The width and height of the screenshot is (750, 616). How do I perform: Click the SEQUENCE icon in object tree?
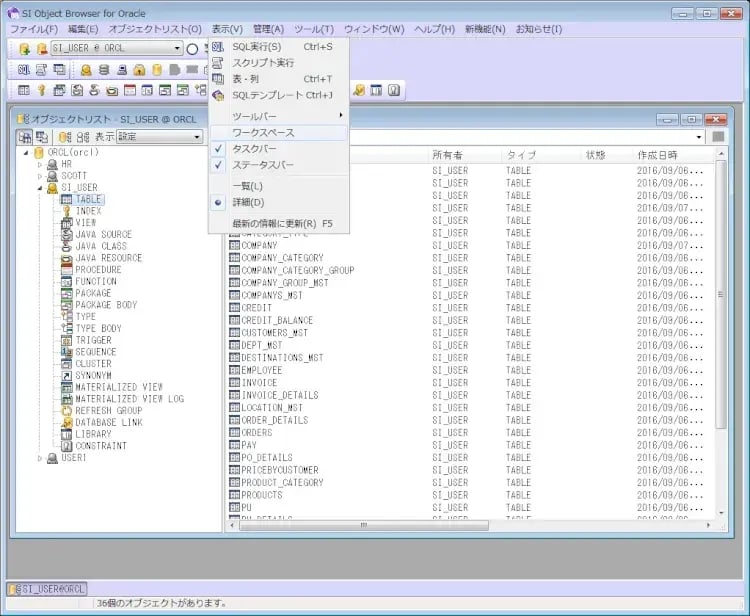(67, 352)
